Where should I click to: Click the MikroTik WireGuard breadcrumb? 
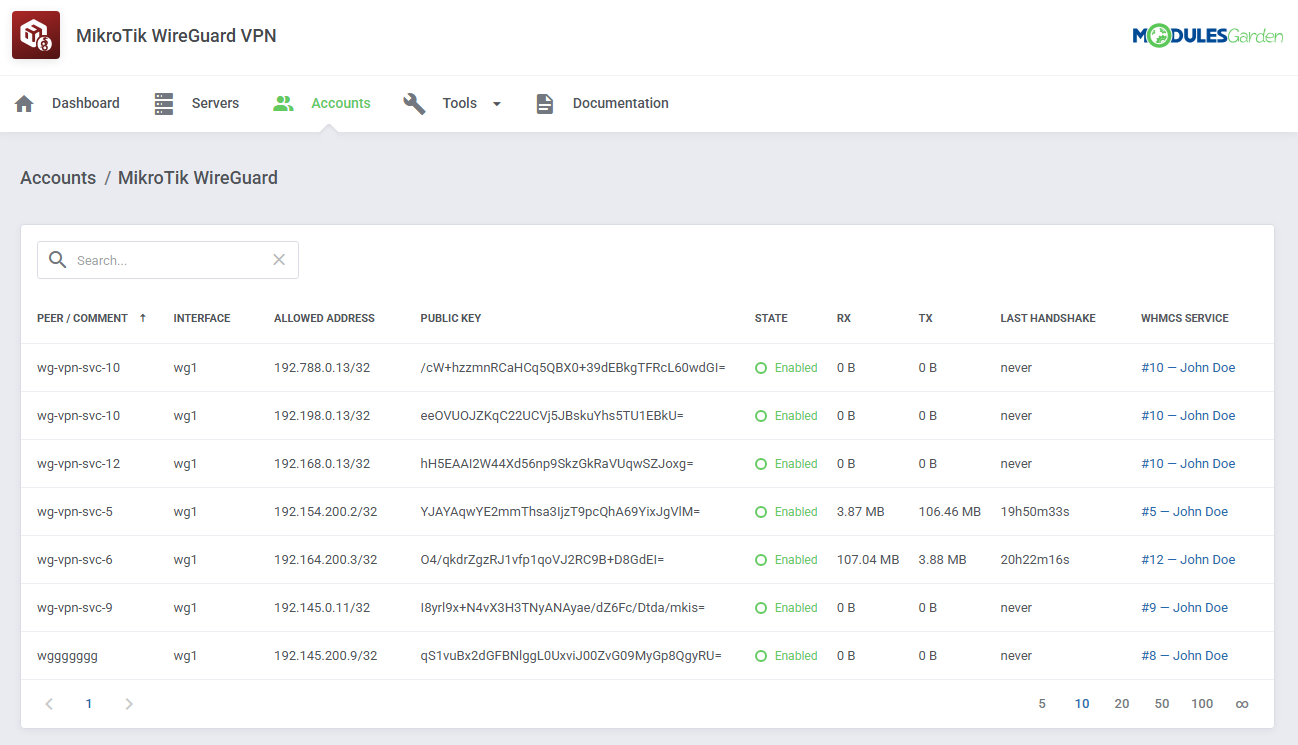coord(198,178)
